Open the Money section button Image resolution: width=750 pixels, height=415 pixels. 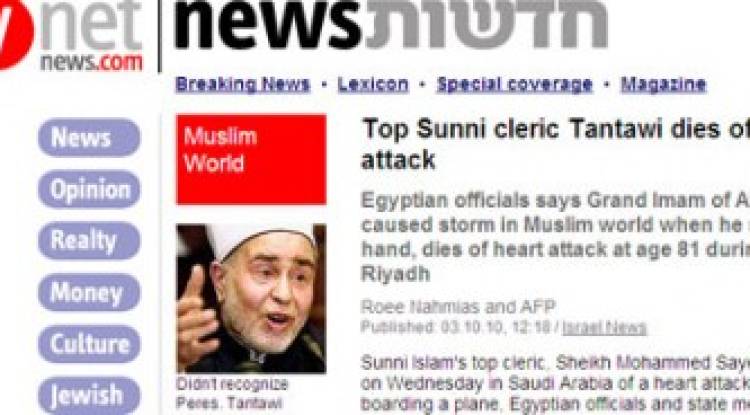pos(89,292)
